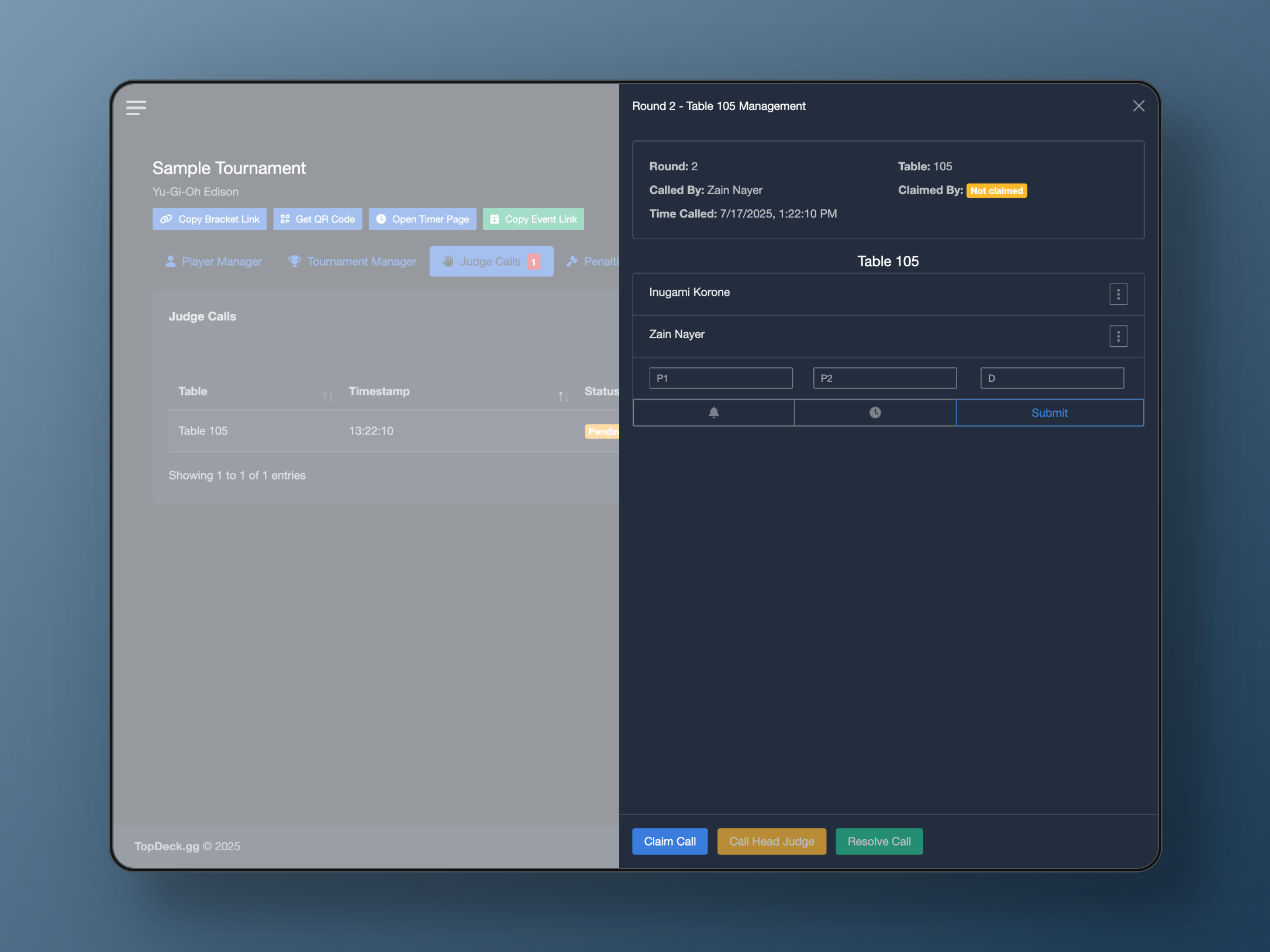Switch to the Tournament Manager tab
This screenshot has height=952, width=1270.
tap(352, 261)
